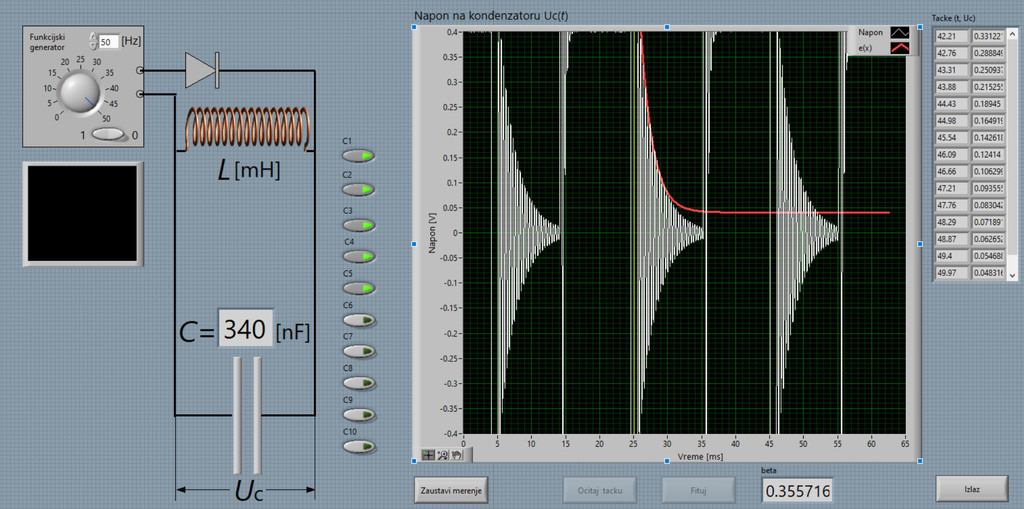This screenshot has width=1024, height=509.
Task: Click the function generator frequency knob
Action: (x=81, y=93)
